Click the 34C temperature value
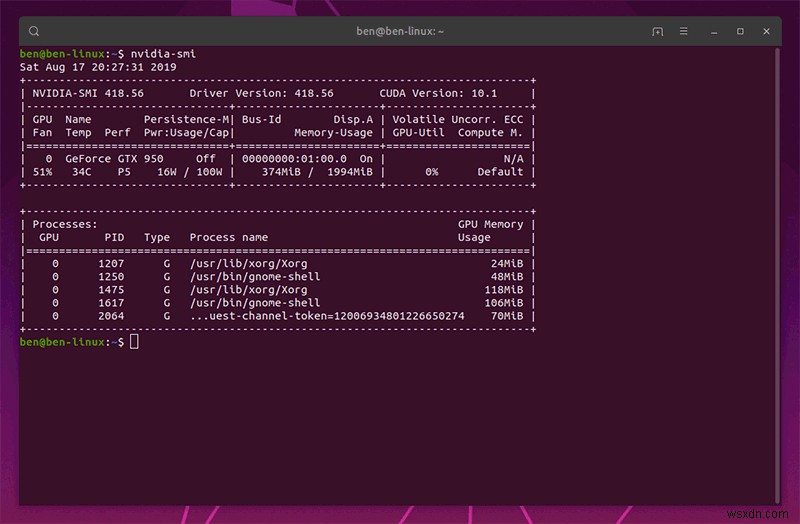800x524 pixels. click(82, 172)
